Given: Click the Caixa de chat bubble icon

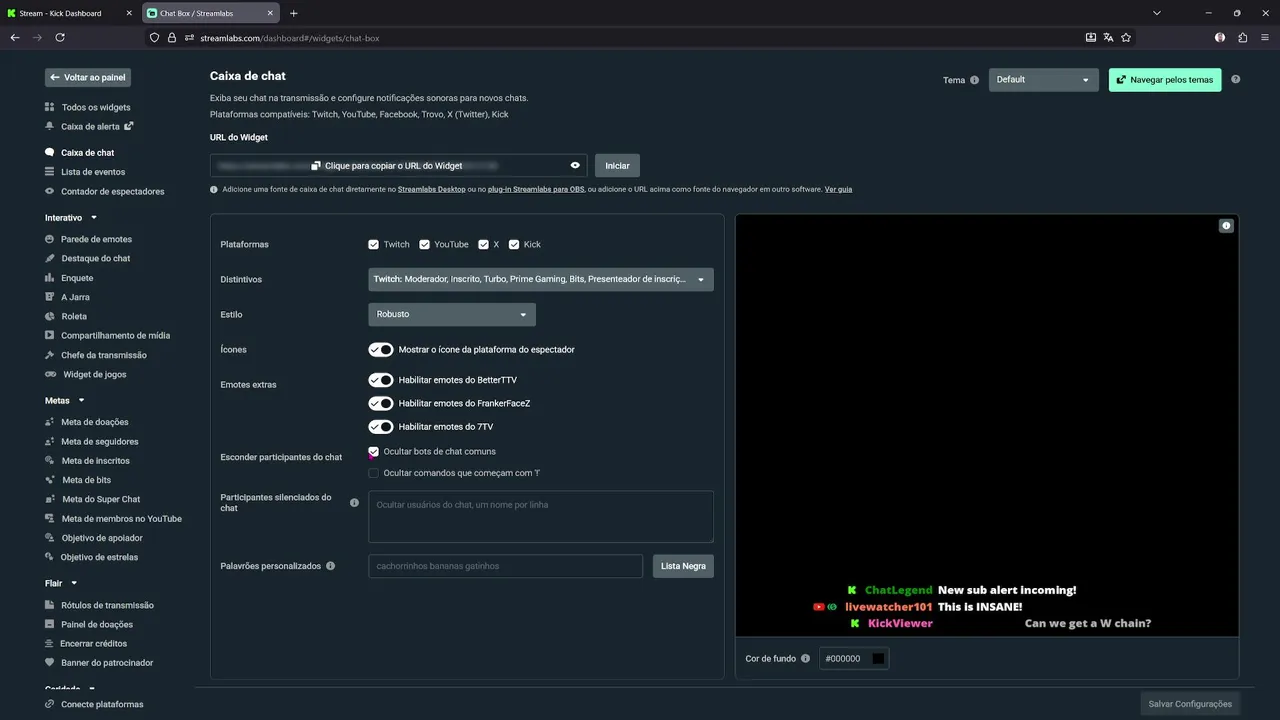Looking at the screenshot, I should (50, 153).
